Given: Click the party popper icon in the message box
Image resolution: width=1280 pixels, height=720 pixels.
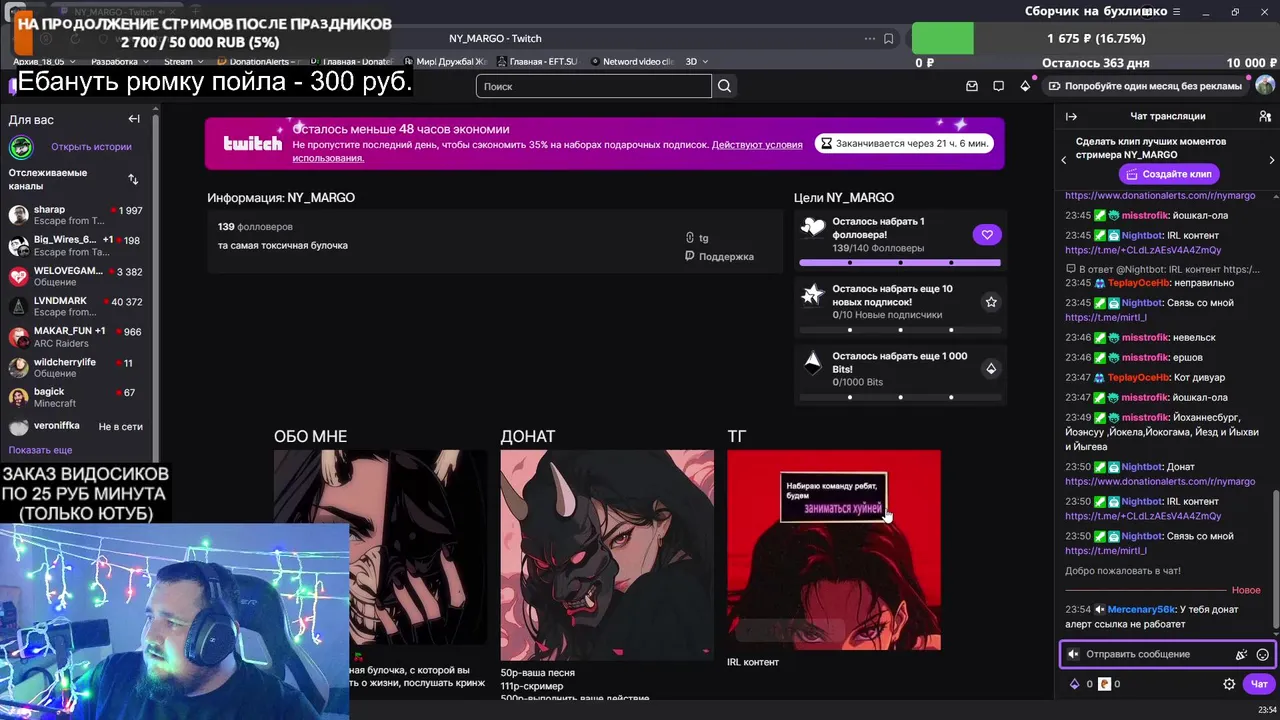Looking at the screenshot, I should click(1241, 654).
